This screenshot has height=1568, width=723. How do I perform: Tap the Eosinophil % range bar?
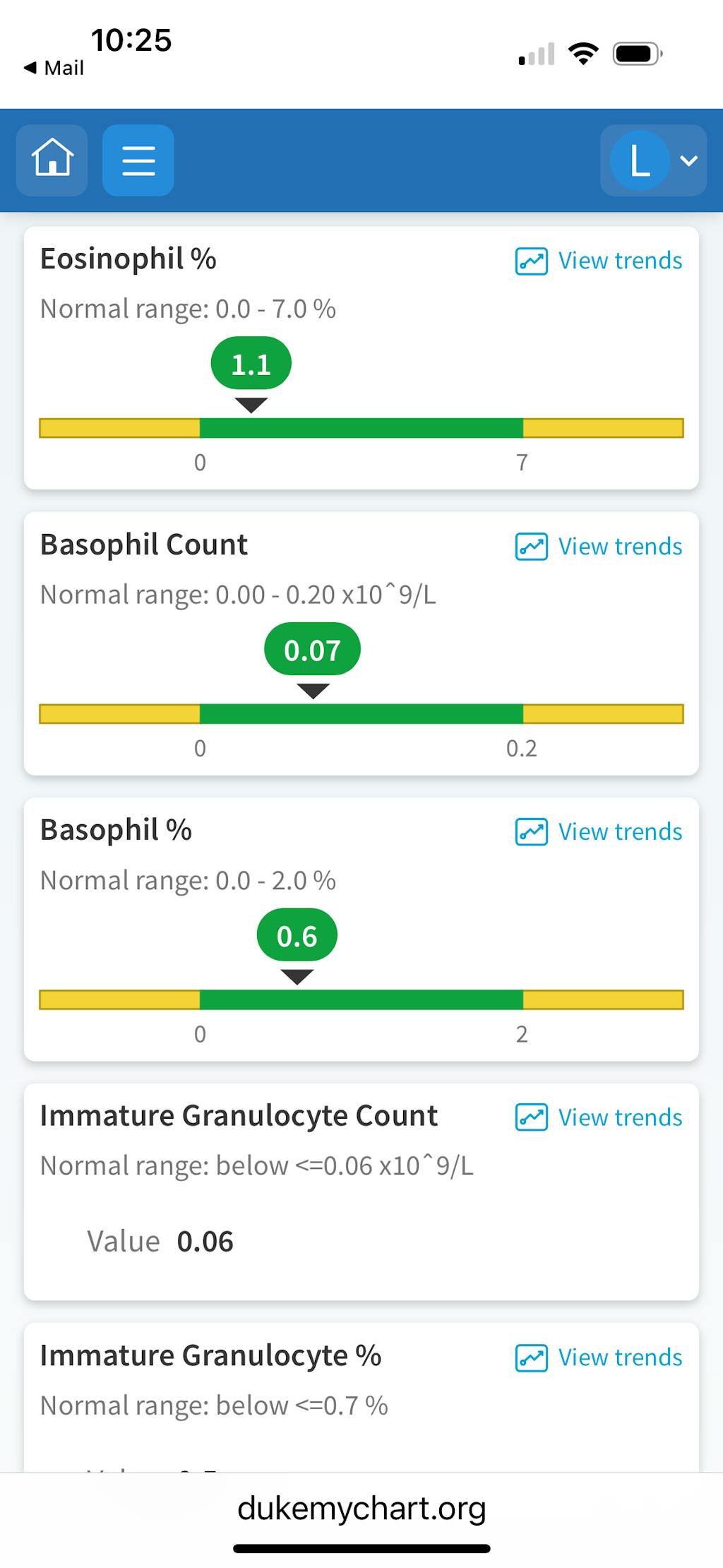tap(361, 428)
